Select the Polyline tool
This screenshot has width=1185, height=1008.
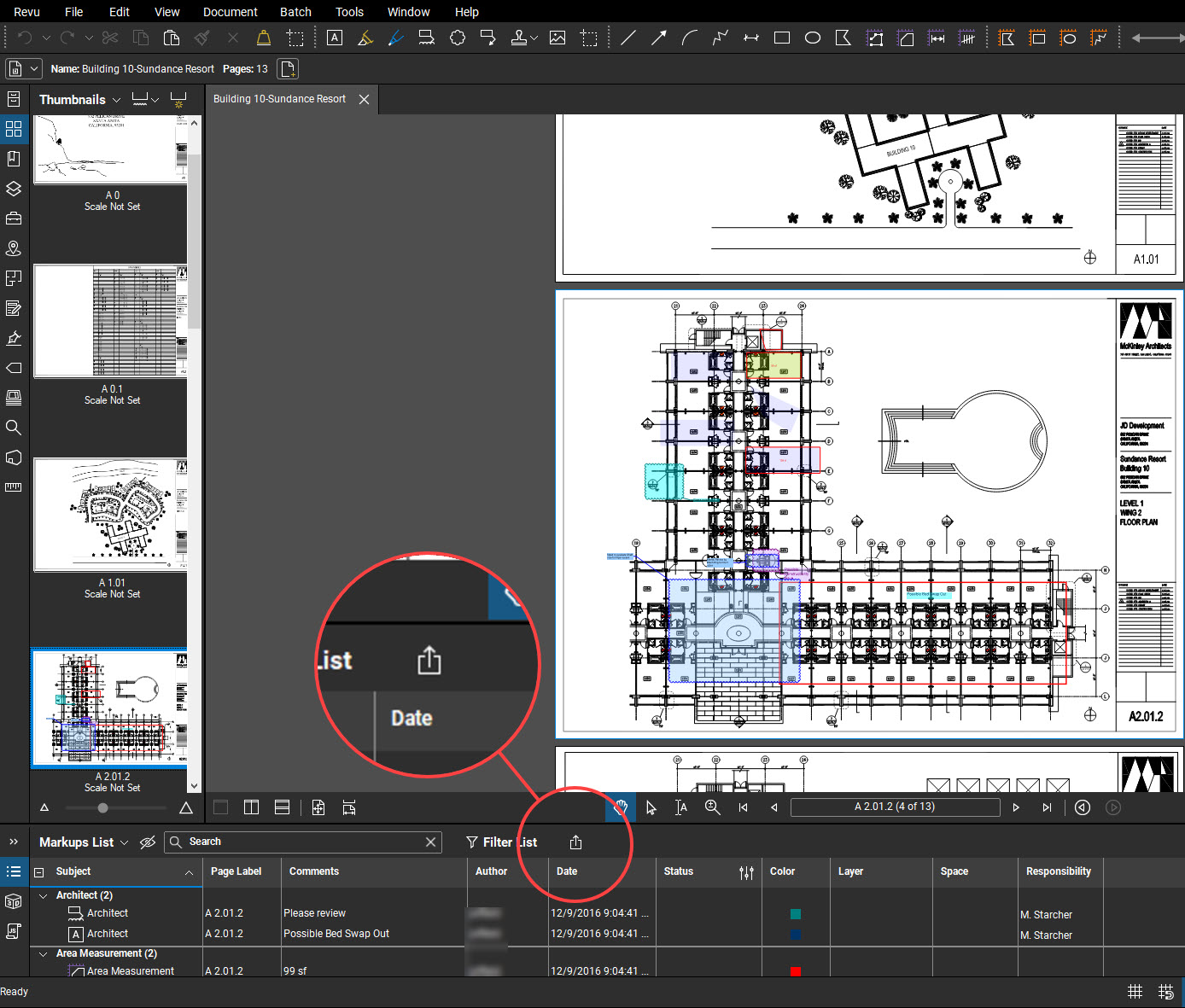click(x=721, y=38)
